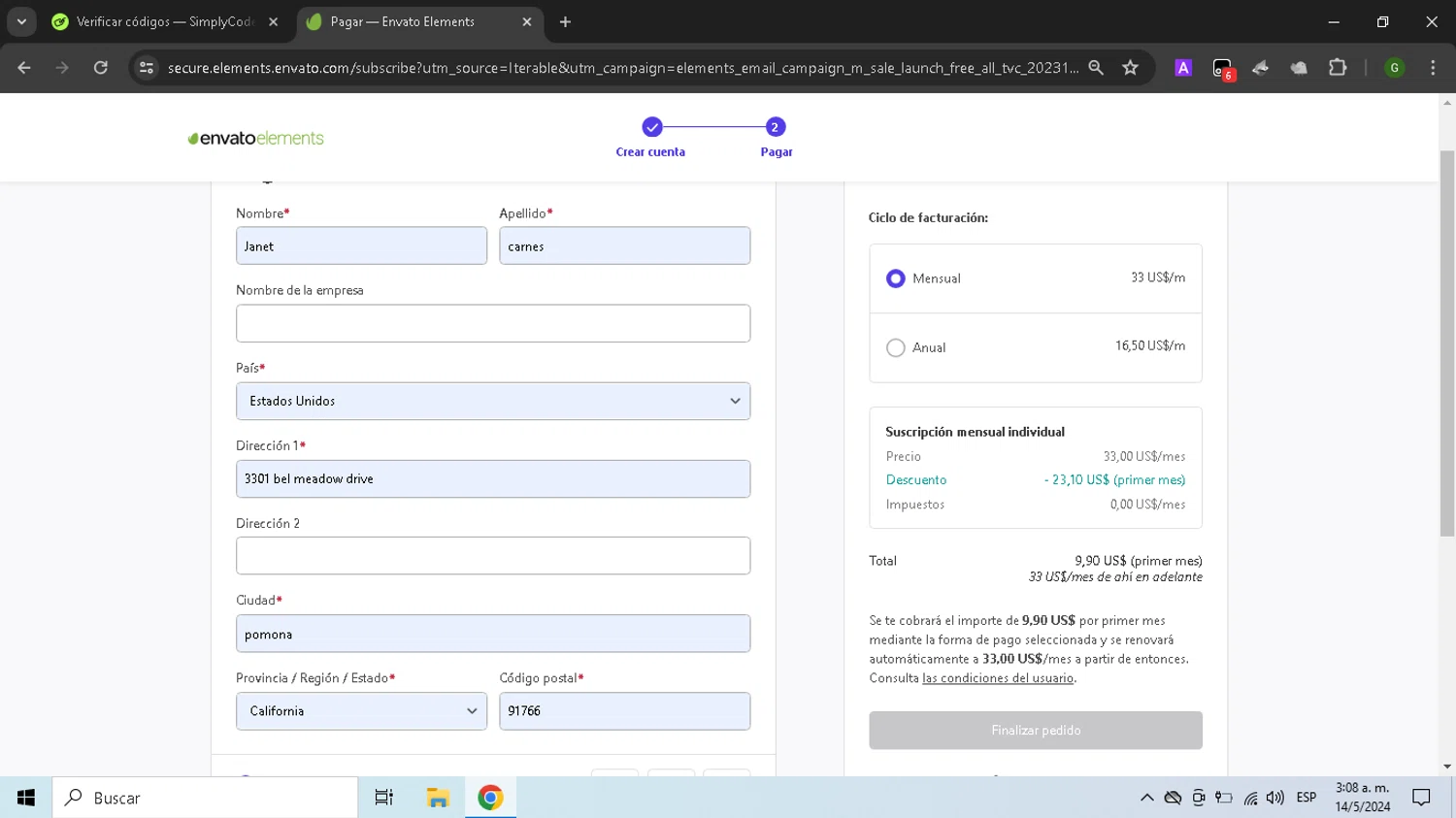Select the Mensual billing cycle
The image size is (1456, 818).
[x=896, y=278]
